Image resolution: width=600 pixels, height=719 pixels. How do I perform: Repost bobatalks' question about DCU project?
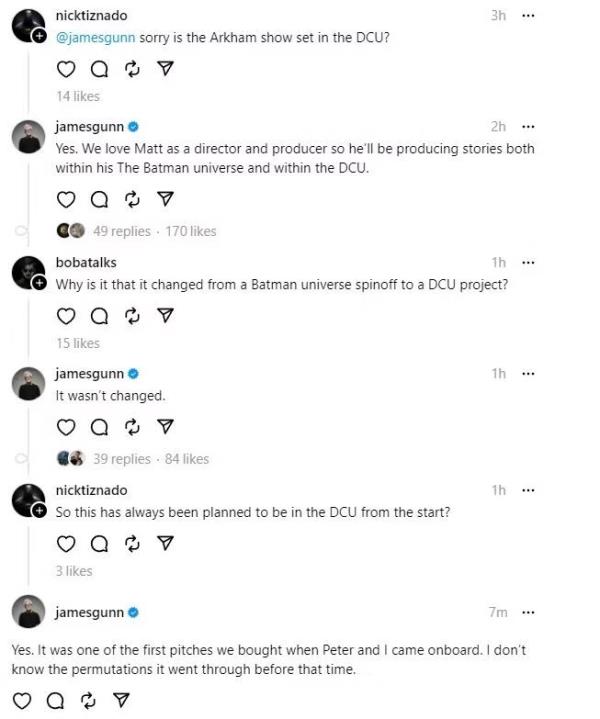click(132, 315)
